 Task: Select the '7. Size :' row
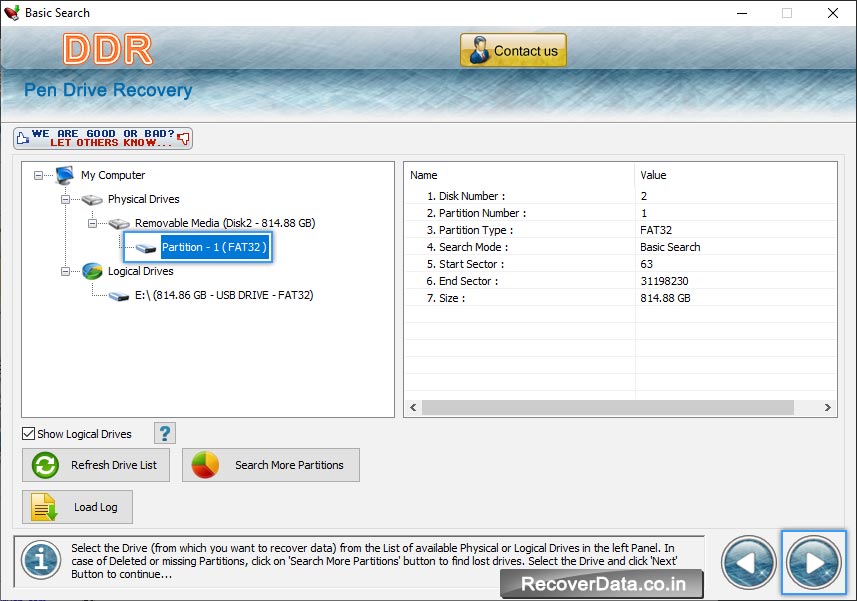pyautogui.click(x=621, y=298)
